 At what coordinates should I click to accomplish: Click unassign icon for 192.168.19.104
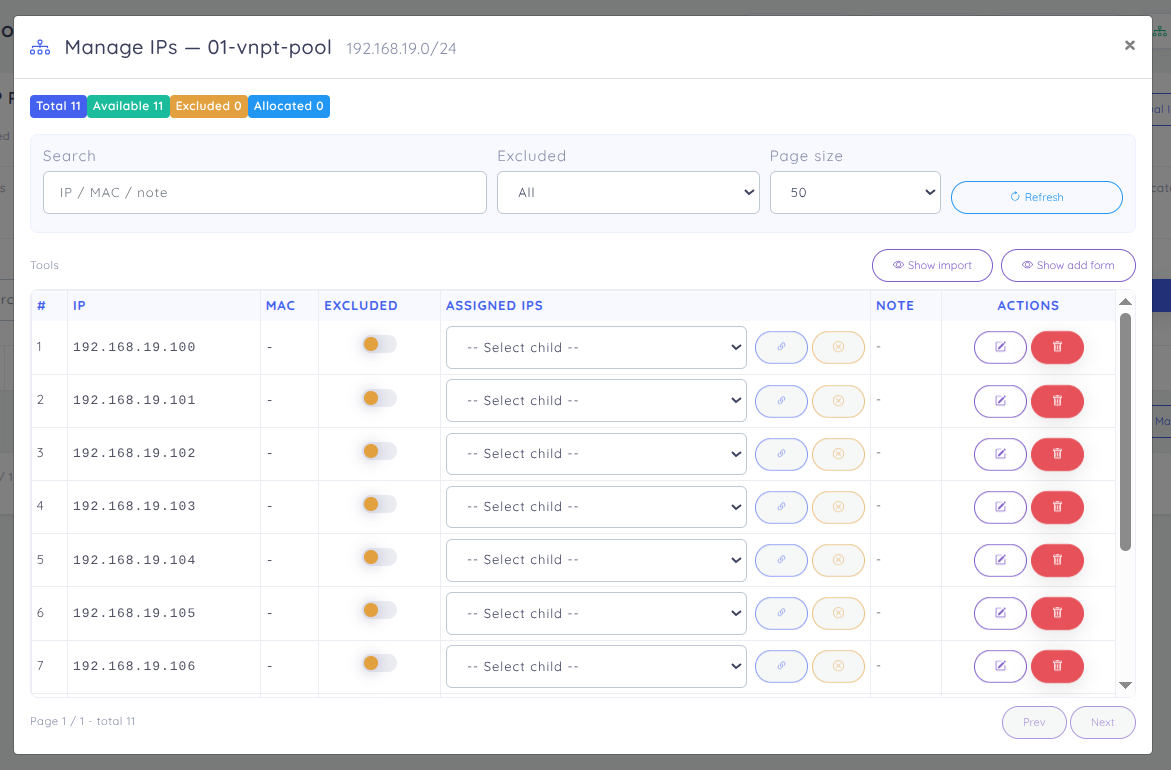(x=838, y=560)
